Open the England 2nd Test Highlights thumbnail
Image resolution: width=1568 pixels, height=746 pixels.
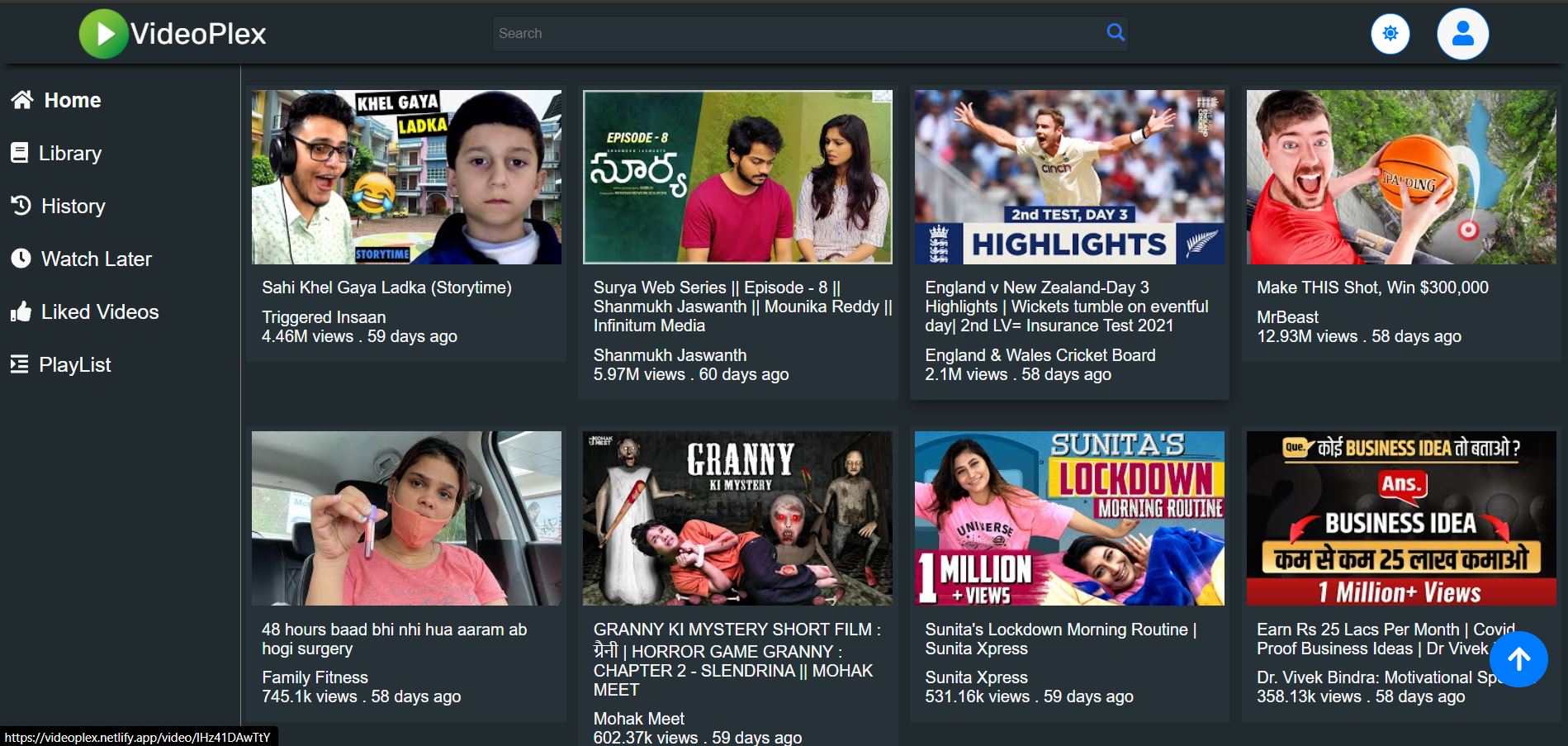point(1069,178)
